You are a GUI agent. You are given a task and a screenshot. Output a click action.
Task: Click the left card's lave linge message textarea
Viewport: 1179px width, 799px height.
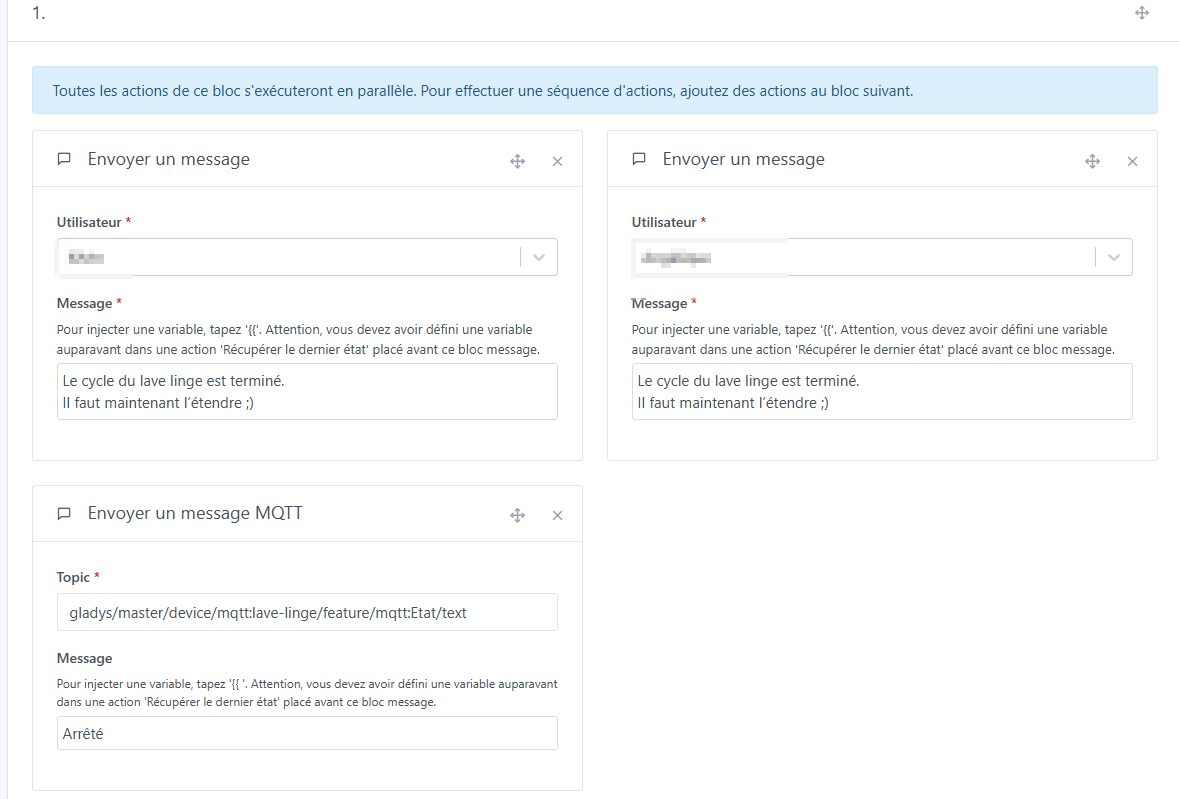click(x=307, y=391)
